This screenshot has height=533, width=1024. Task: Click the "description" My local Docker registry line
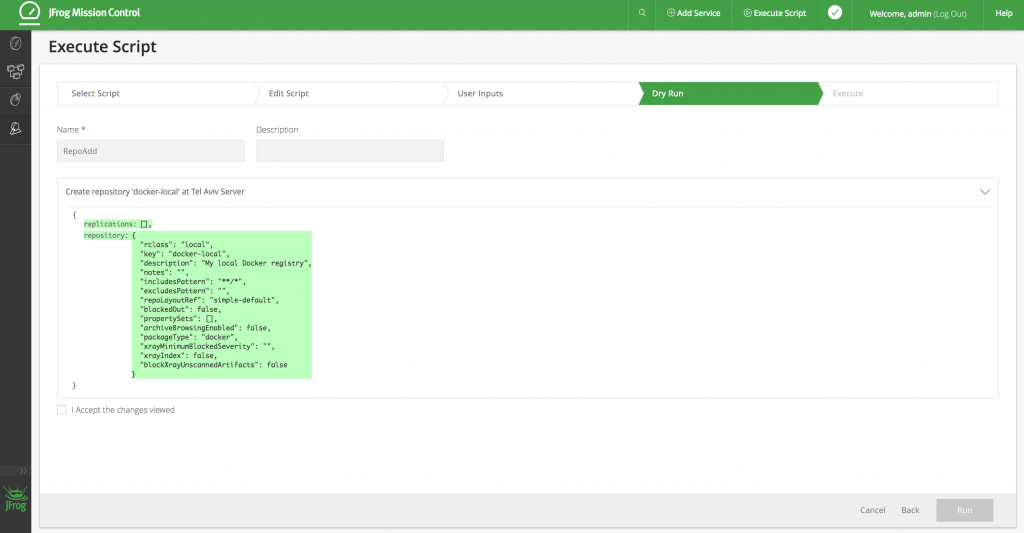[x=226, y=263]
